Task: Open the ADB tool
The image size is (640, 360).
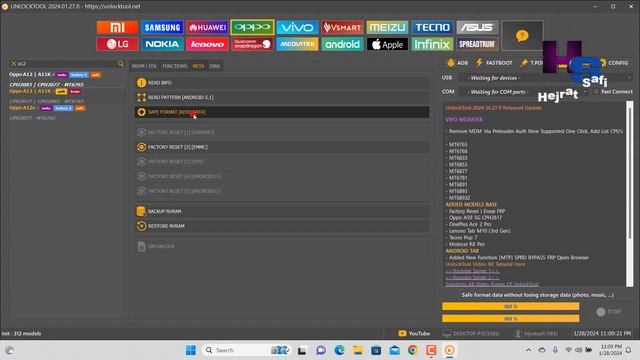Action: point(458,63)
